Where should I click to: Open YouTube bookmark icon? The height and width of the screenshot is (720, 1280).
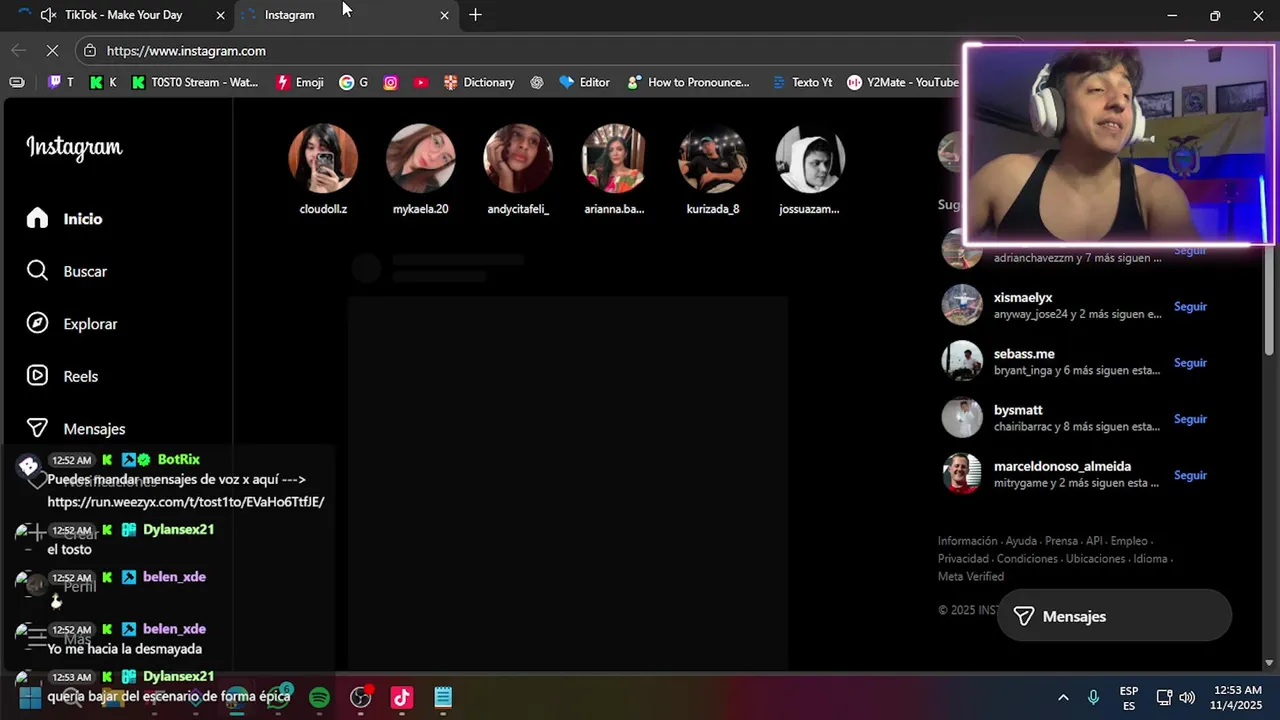coord(421,83)
